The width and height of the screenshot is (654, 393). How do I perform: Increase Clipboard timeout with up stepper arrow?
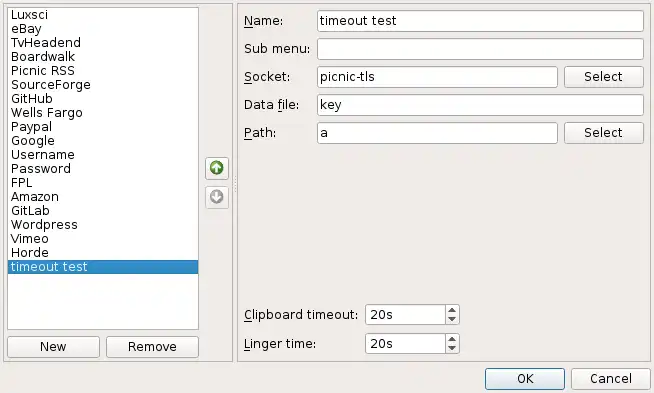tap(452, 310)
